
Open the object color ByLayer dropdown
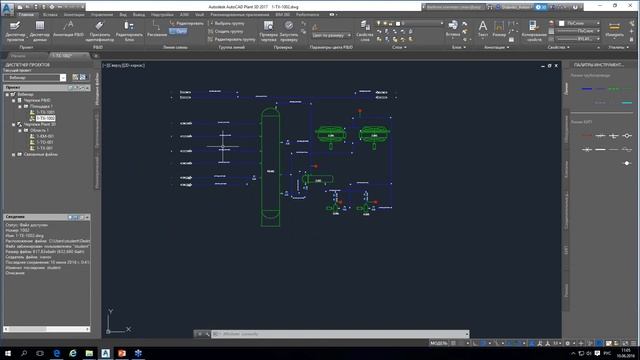[x=579, y=23]
